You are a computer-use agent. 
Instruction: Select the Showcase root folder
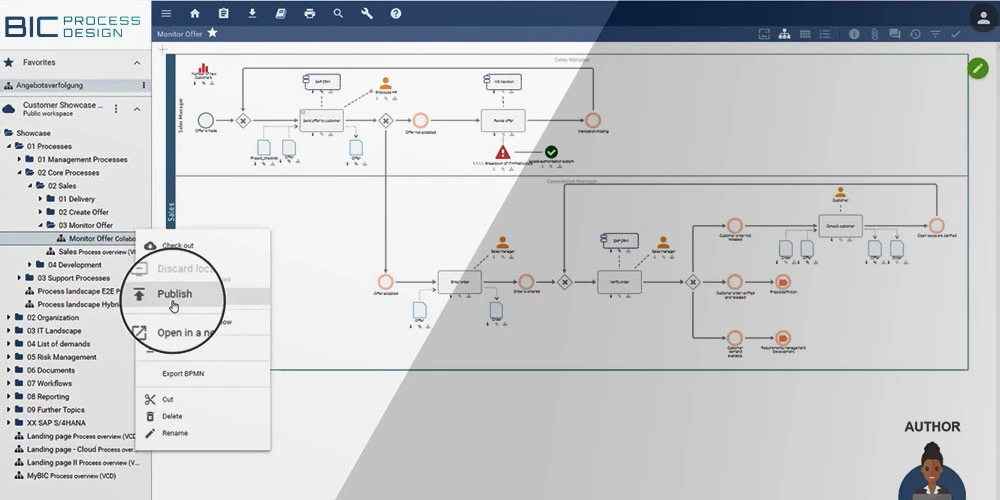point(33,133)
